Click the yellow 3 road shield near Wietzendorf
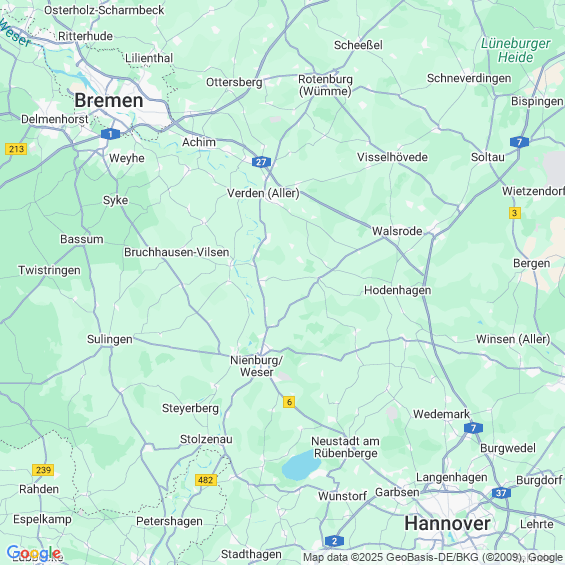Screen dimensions: 565x565 [x=515, y=213]
